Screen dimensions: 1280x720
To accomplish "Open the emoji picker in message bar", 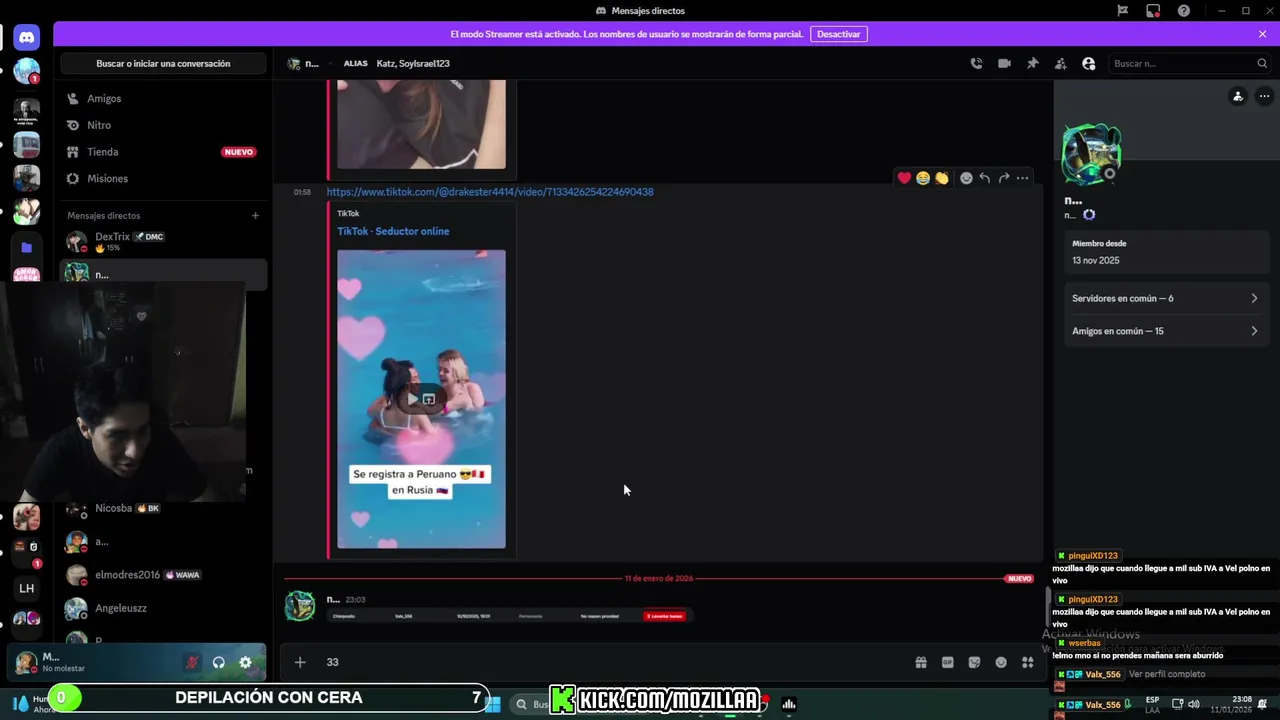I will [1001, 662].
